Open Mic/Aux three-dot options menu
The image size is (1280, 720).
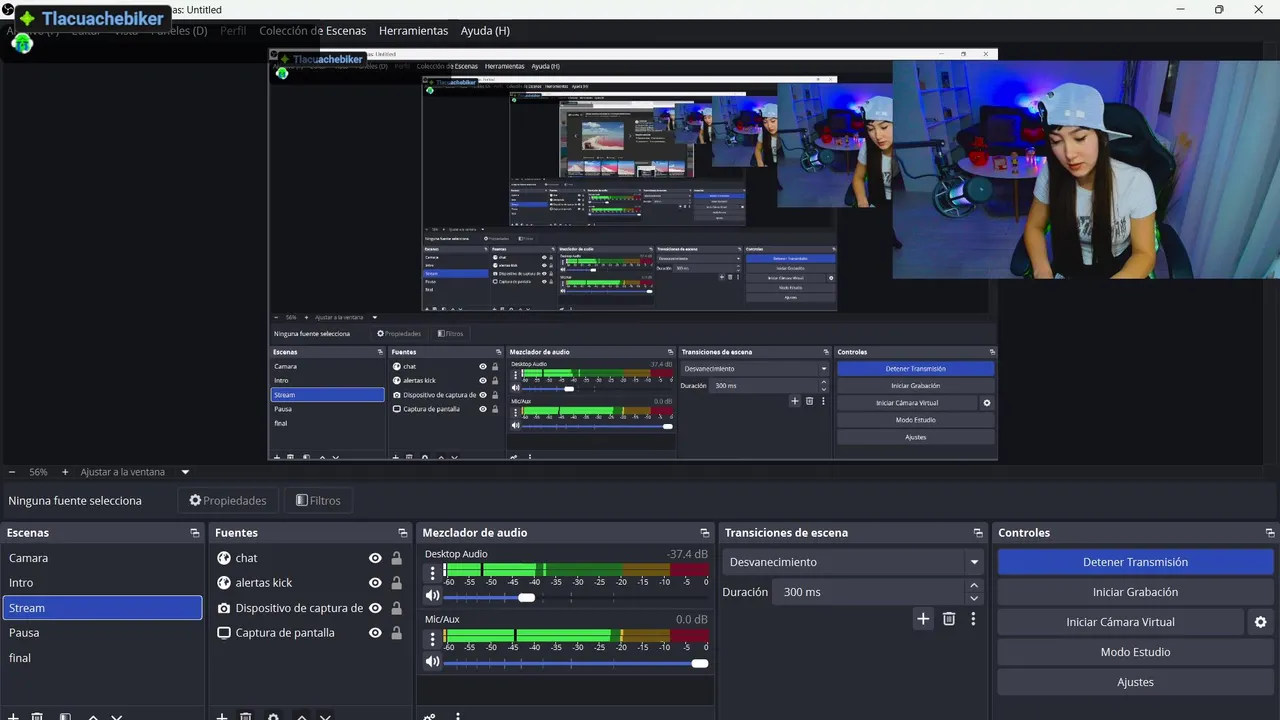point(433,638)
